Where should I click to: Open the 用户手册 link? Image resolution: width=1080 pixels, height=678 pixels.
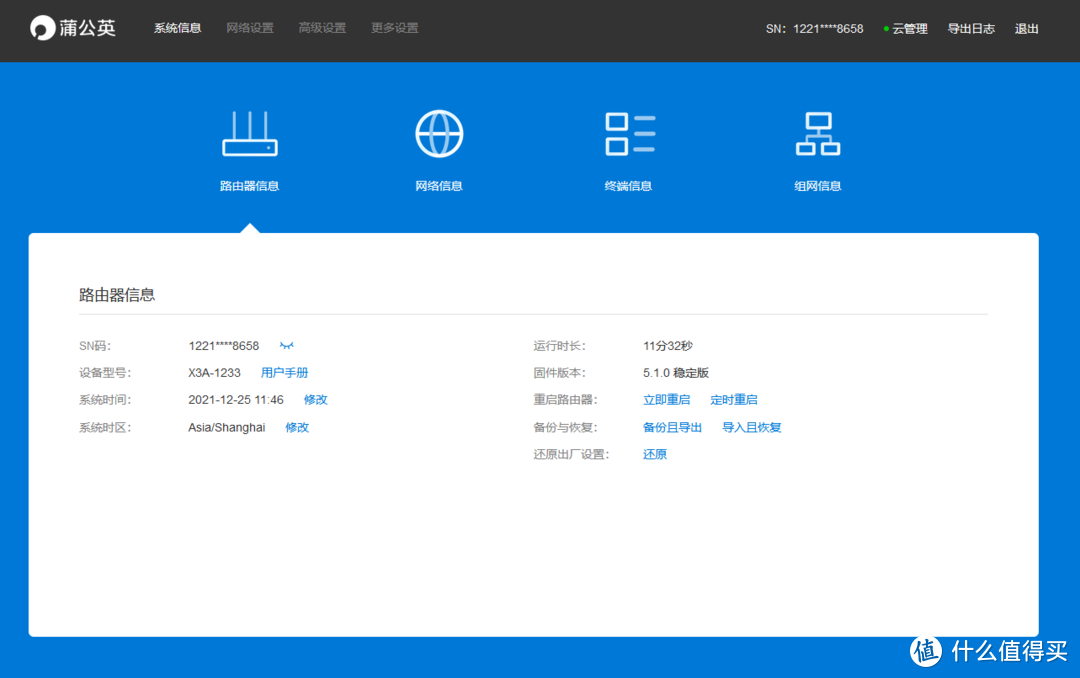tap(284, 372)
